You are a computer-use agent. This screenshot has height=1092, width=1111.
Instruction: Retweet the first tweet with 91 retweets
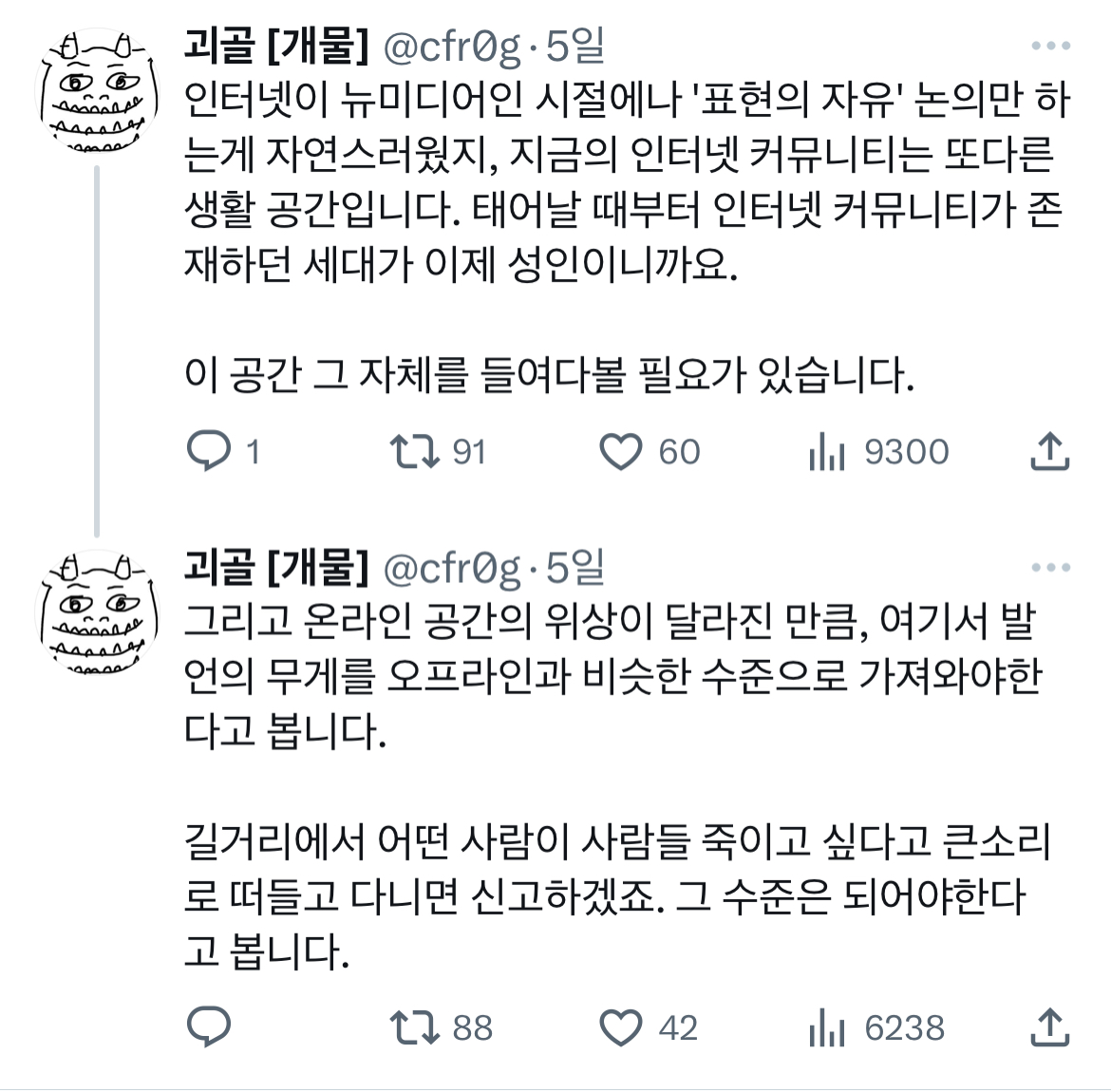point(416,452)
